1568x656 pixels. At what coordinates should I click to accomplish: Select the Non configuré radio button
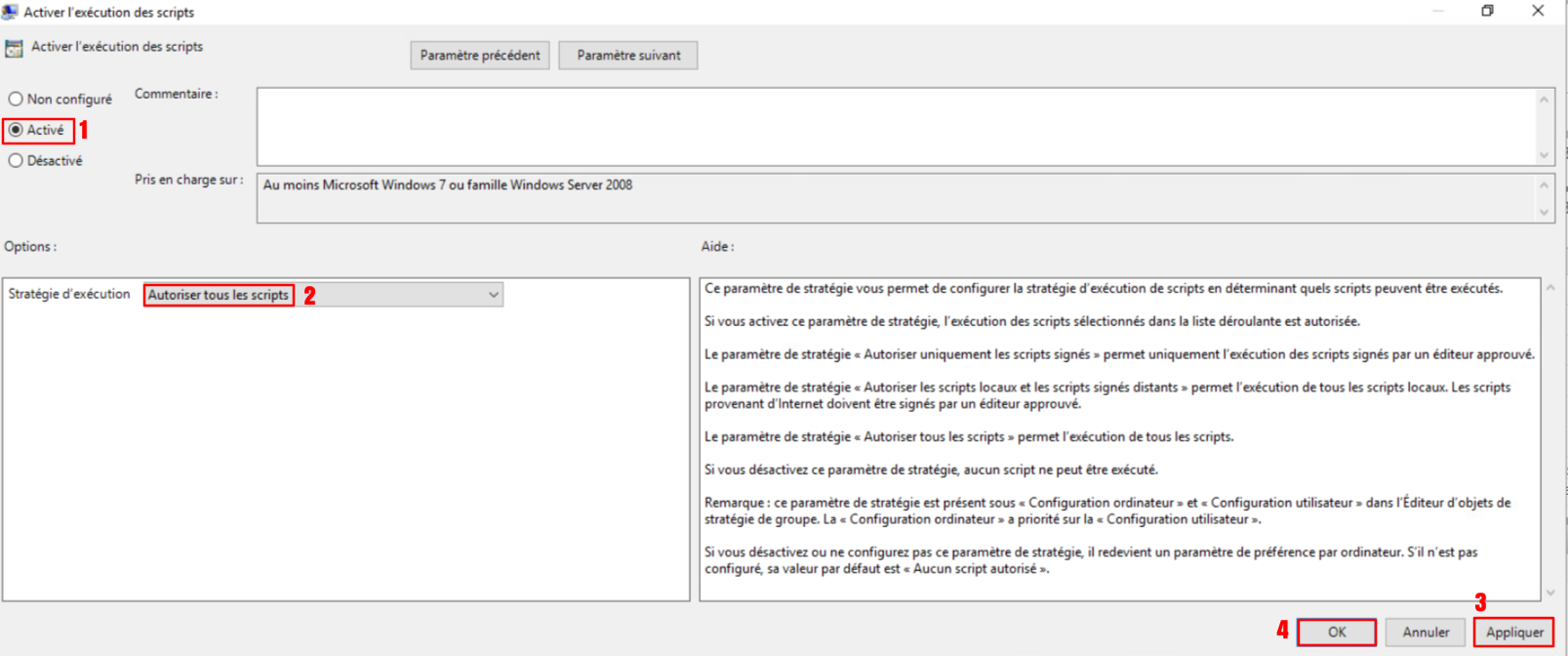pos(16,99)
